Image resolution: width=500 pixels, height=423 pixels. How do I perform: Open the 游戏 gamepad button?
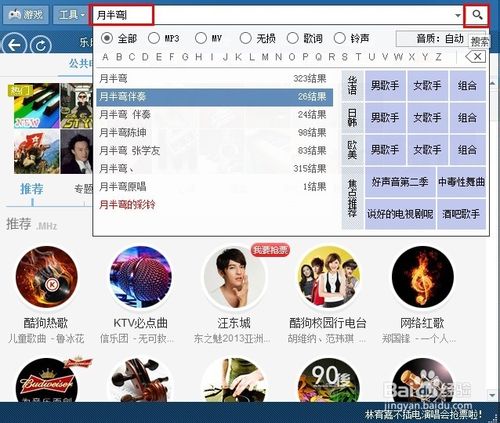click(x=26, y=15)
